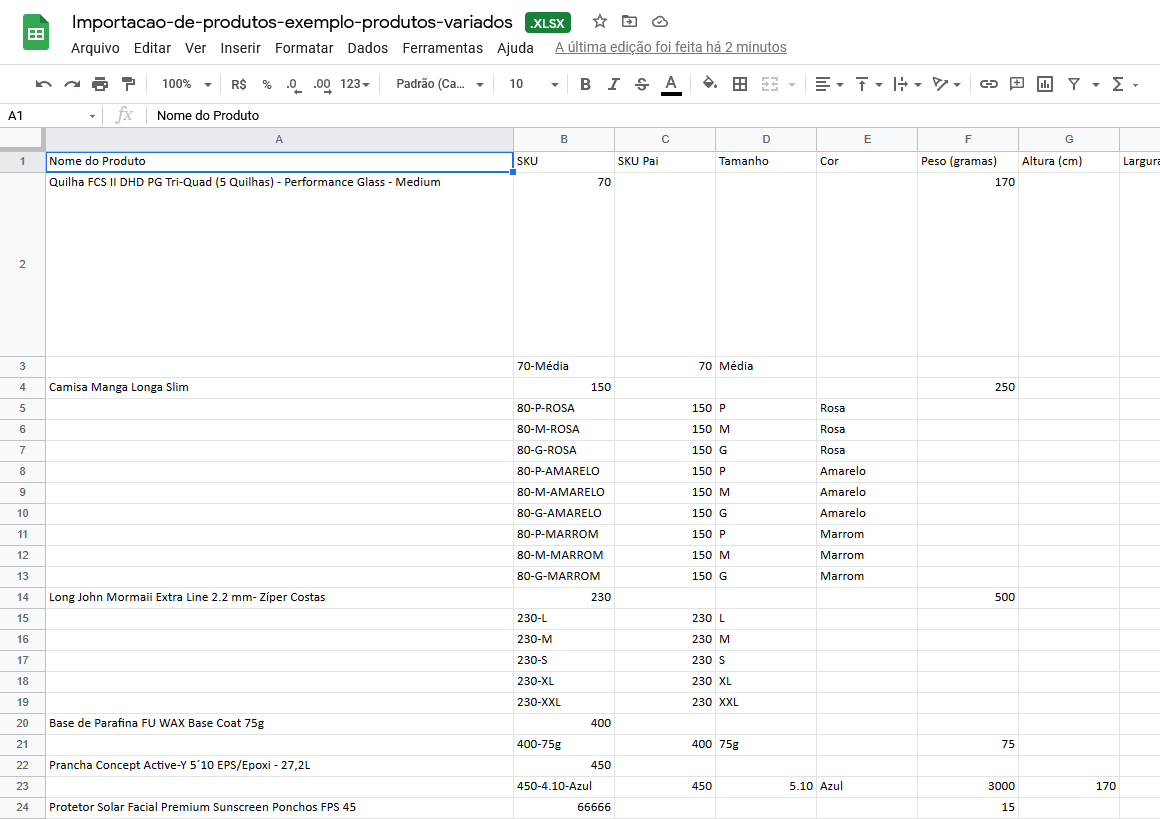Open text wrapping dropdown

click(x=907, y=84)
